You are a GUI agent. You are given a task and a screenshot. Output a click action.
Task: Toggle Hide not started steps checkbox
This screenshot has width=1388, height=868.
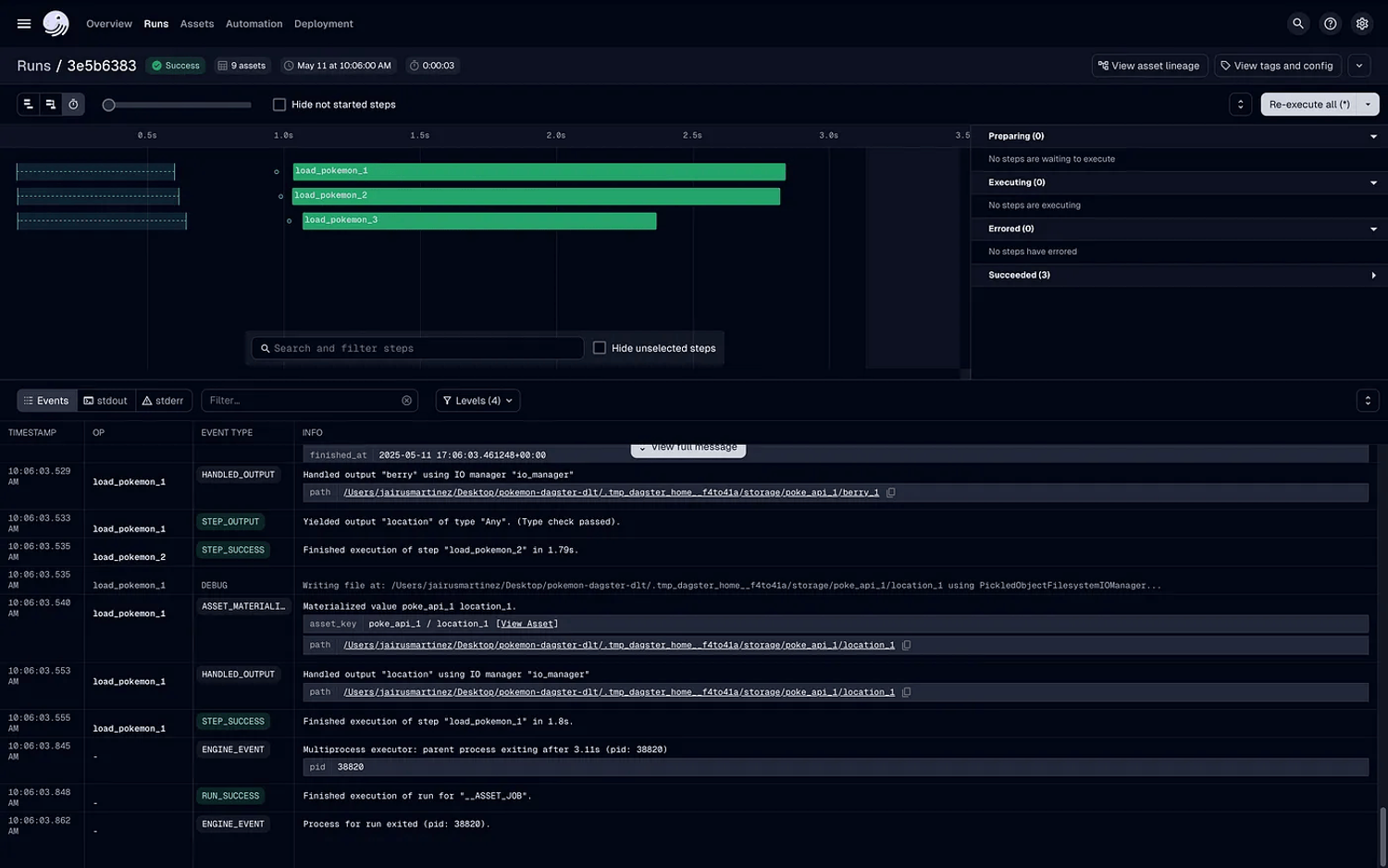pyautogui.click(x=279, y=105)
